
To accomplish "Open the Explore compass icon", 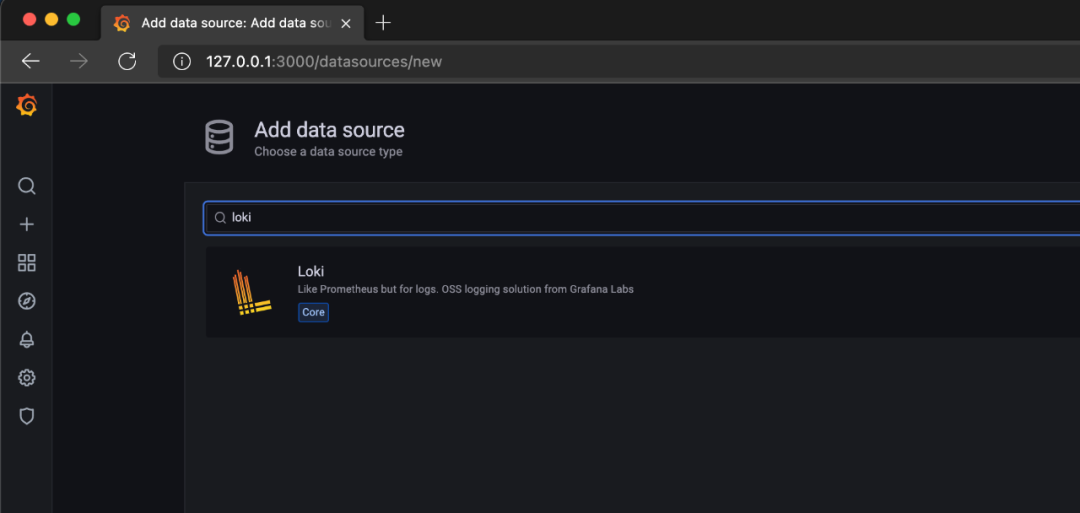I will pyautogui.click(x=26, y=301).
